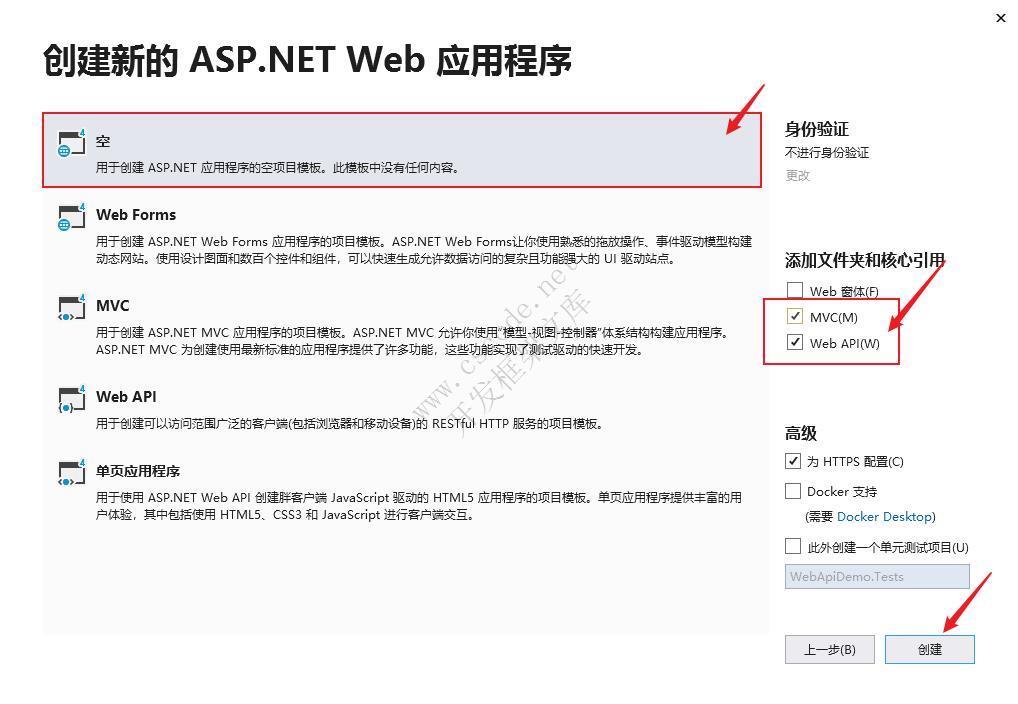Enable the Web 窗体(F) checkbox
The height and width of the screenshot is (704, 1018).
(796, 290)
